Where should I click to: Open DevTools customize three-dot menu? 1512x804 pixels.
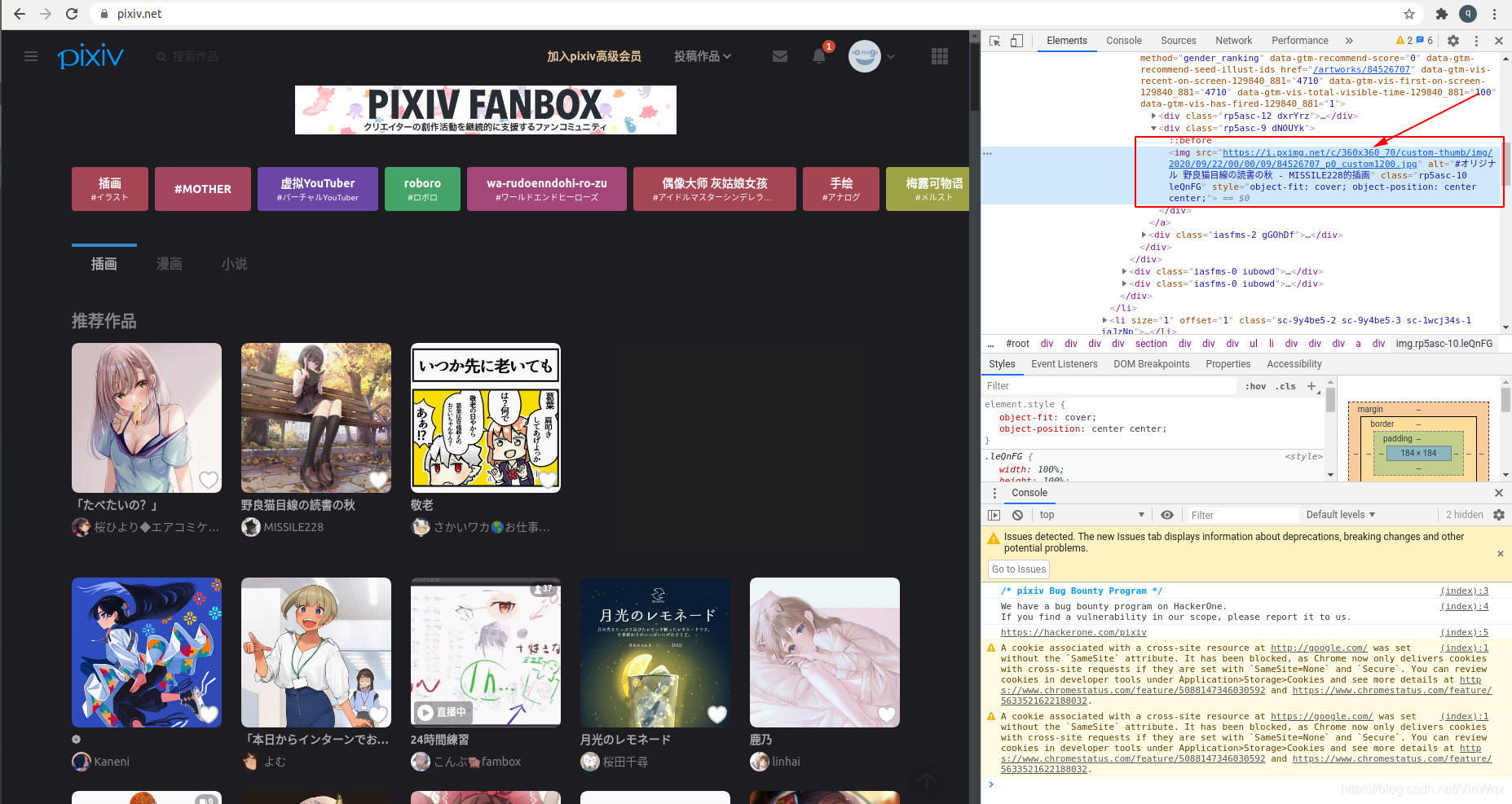[1476, 41]
